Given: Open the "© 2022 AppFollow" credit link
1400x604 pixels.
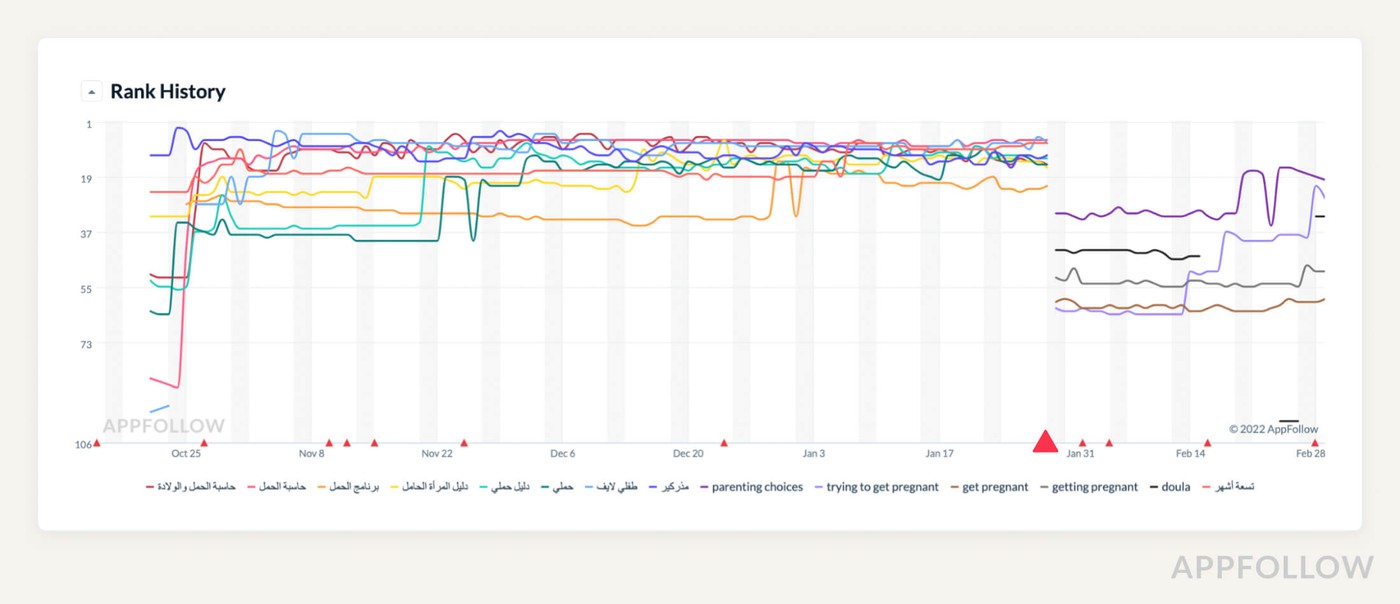Looking at the screenshot, I should [1273, 429].
